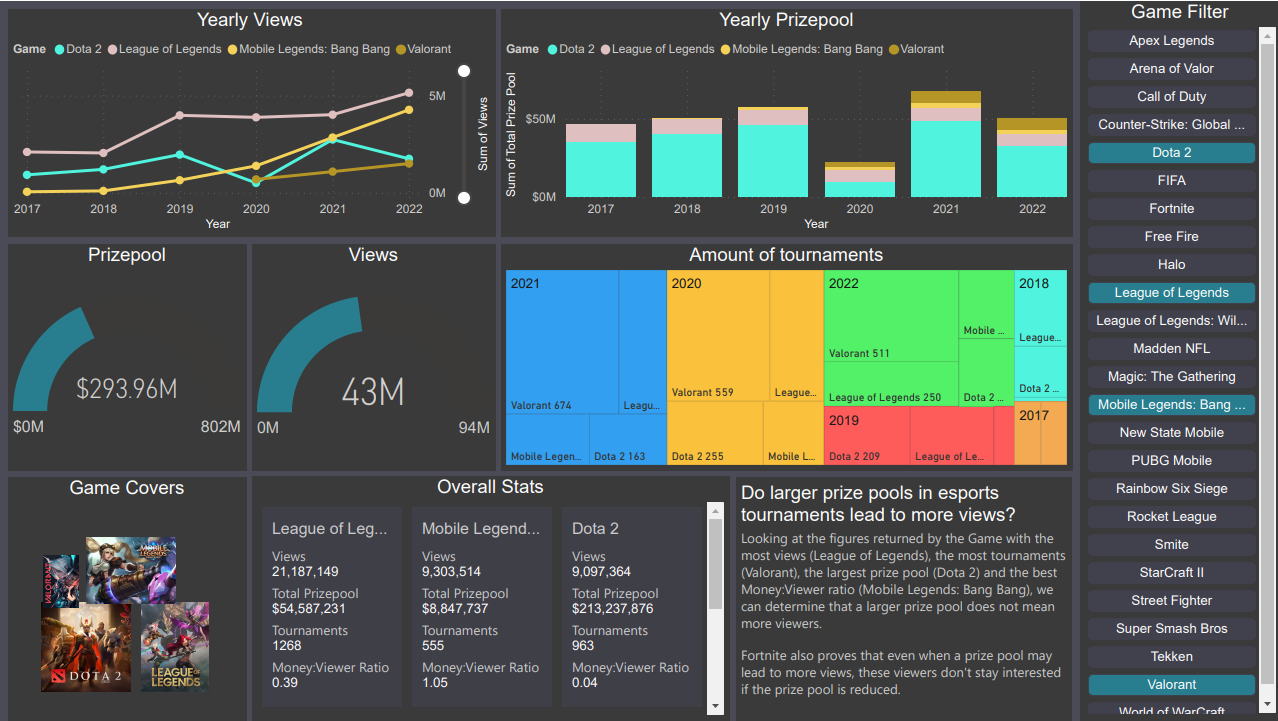Select the Dota 2 209 treemap tile
The height and width of the screenshot is (721, 1278).
click(867, 436)
